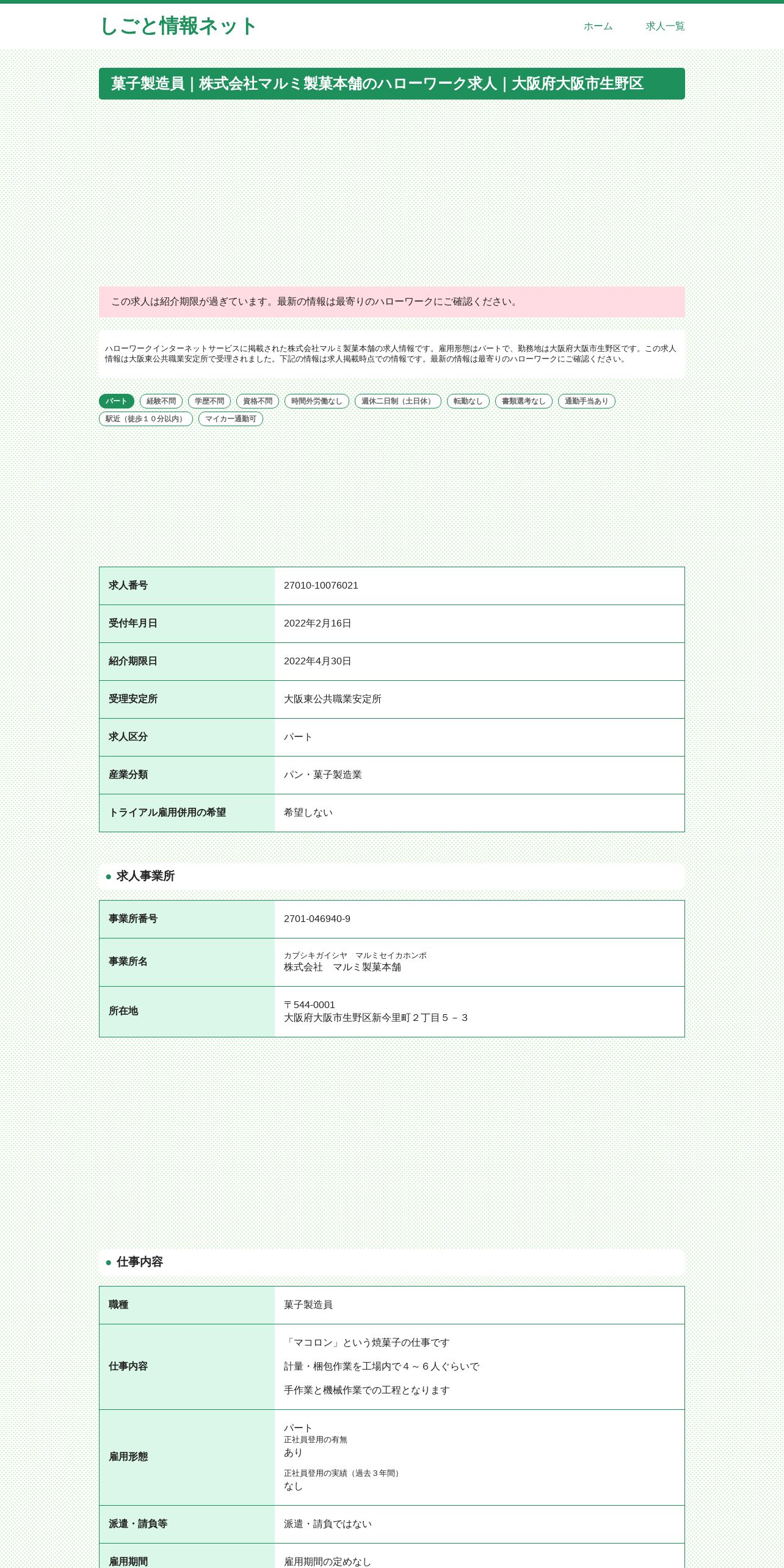Select address 大阪府大阪市生野区新今里町２丁目５－３
Screen dimensions: 784x1568
coord(376,1018)
